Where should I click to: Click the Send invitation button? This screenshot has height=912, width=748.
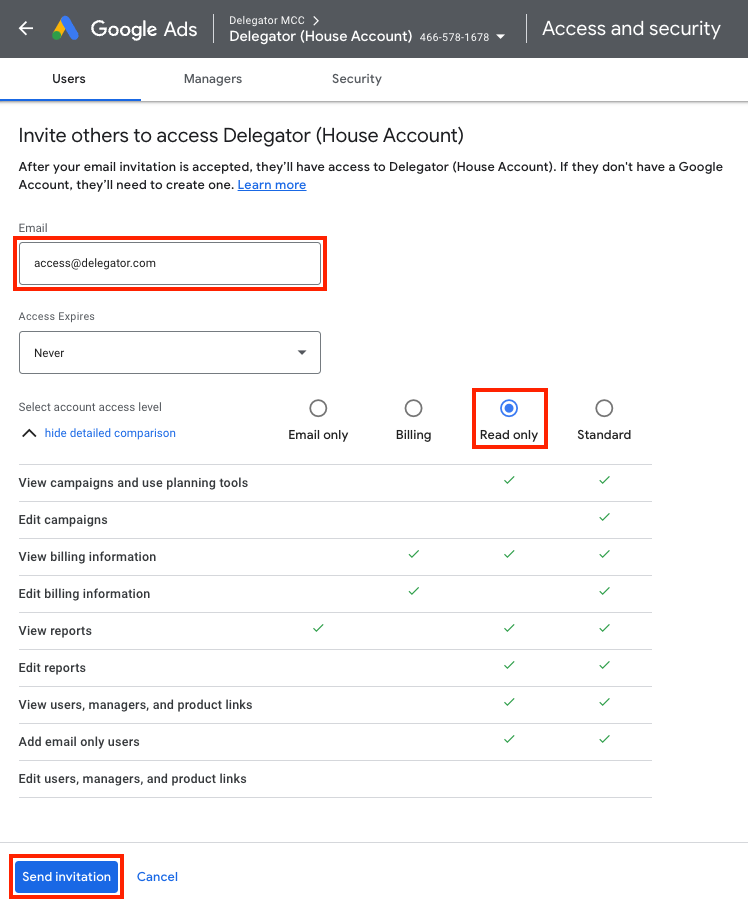click(66, 877)
